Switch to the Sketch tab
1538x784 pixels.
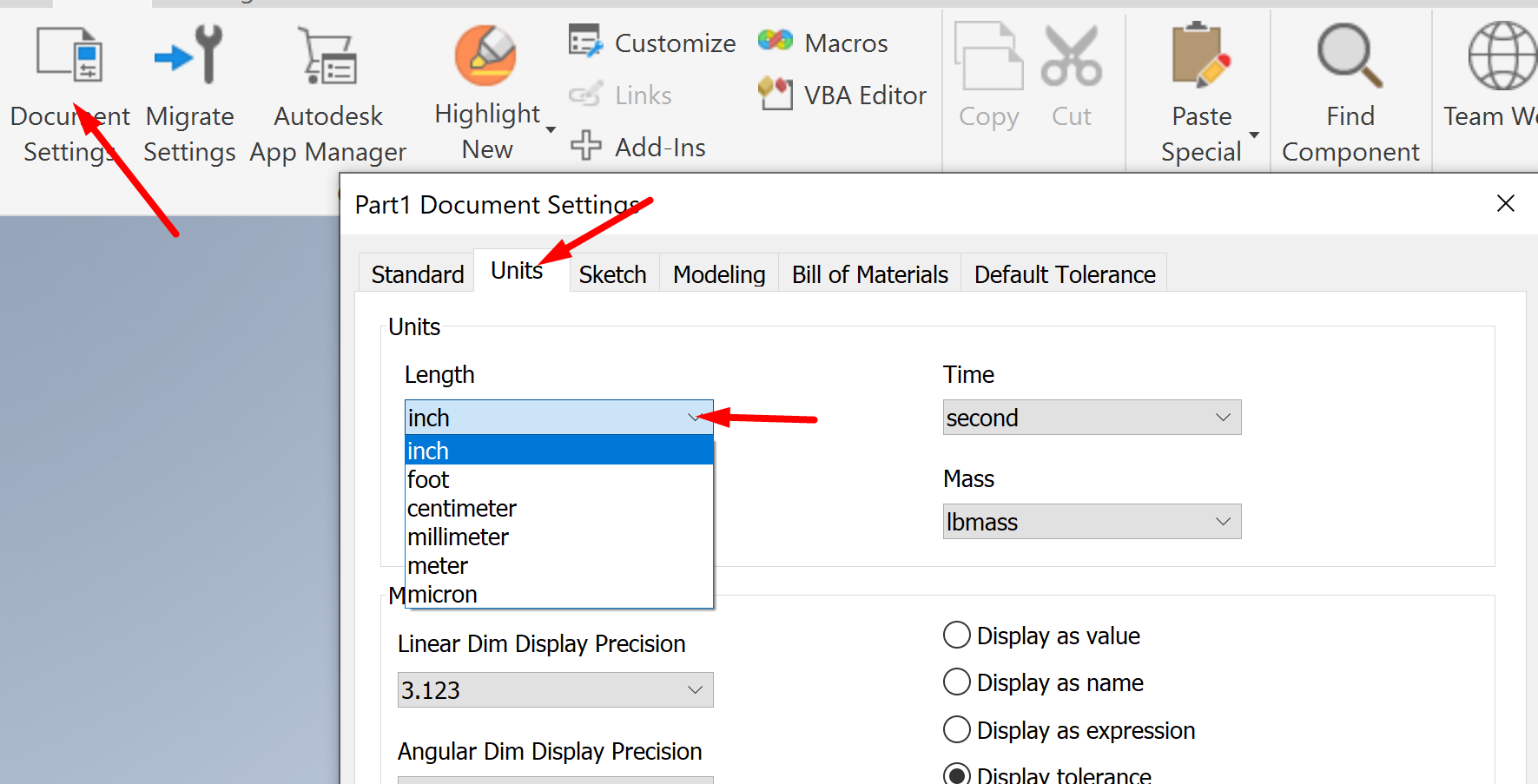click(x=612, y=273)
